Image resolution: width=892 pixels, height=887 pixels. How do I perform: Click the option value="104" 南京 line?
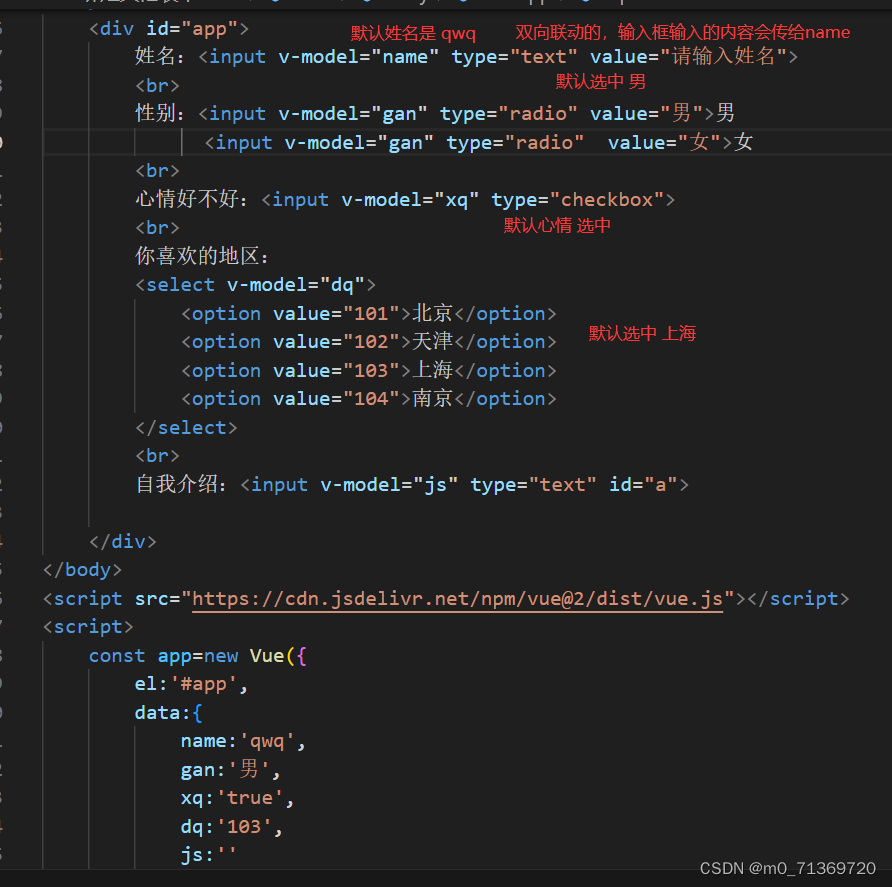click(369, 399)
